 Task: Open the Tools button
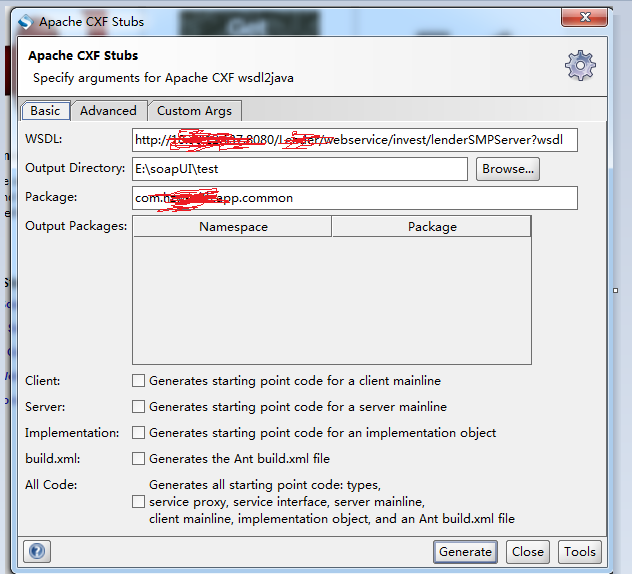580,551
